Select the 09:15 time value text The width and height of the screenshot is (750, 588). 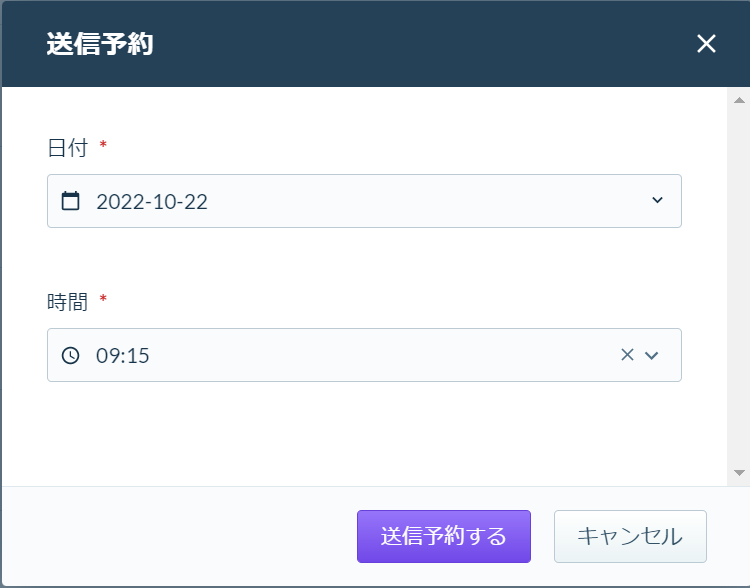(x=122, y=355)
